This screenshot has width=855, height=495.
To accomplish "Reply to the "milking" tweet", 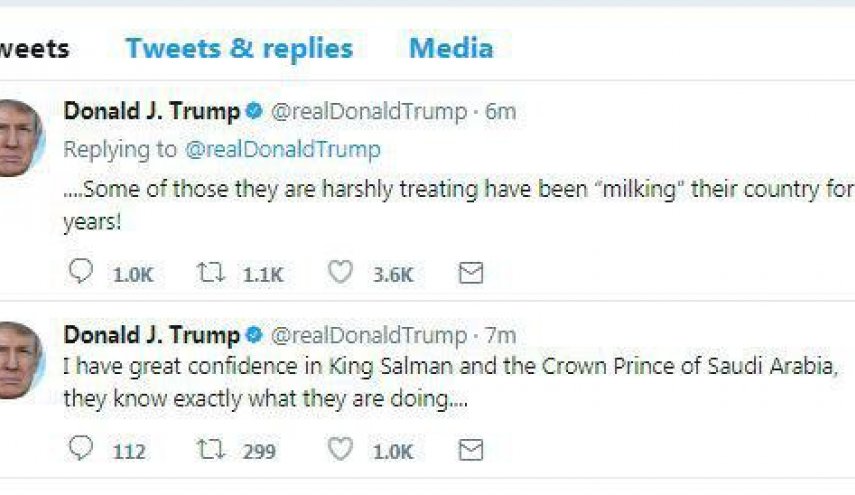I will click(81, 271).
